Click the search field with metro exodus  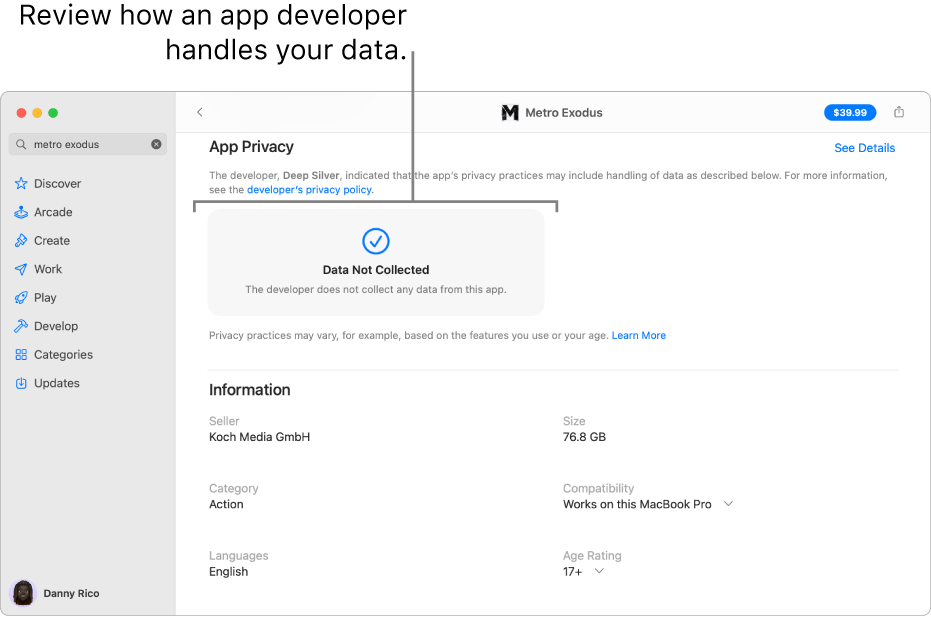[x=88, y=144]
